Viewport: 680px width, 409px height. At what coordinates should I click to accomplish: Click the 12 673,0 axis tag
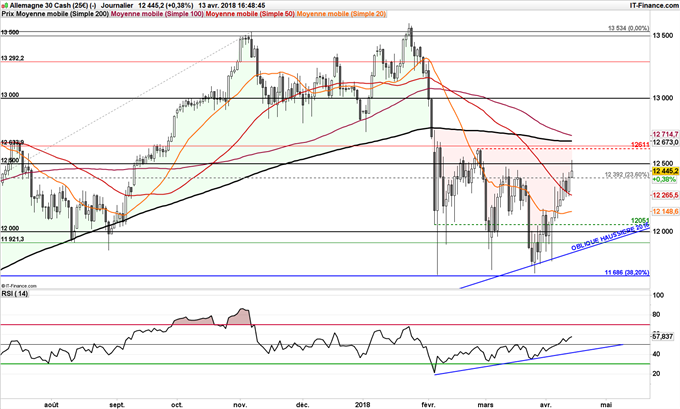665,142
